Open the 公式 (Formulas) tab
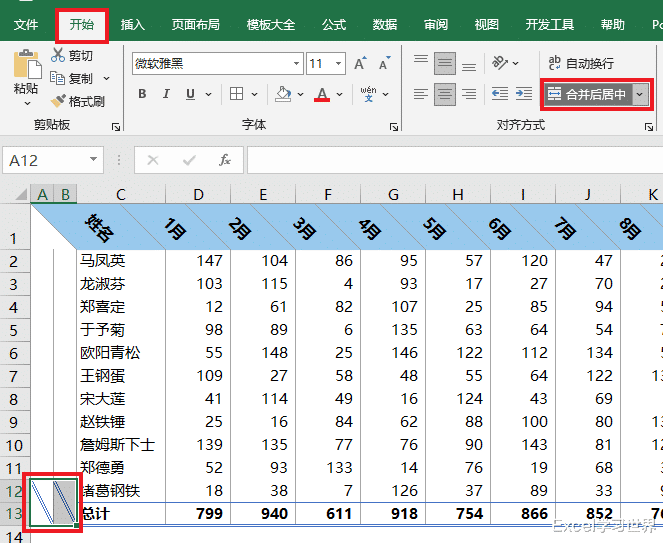 [x=334, y=24]
